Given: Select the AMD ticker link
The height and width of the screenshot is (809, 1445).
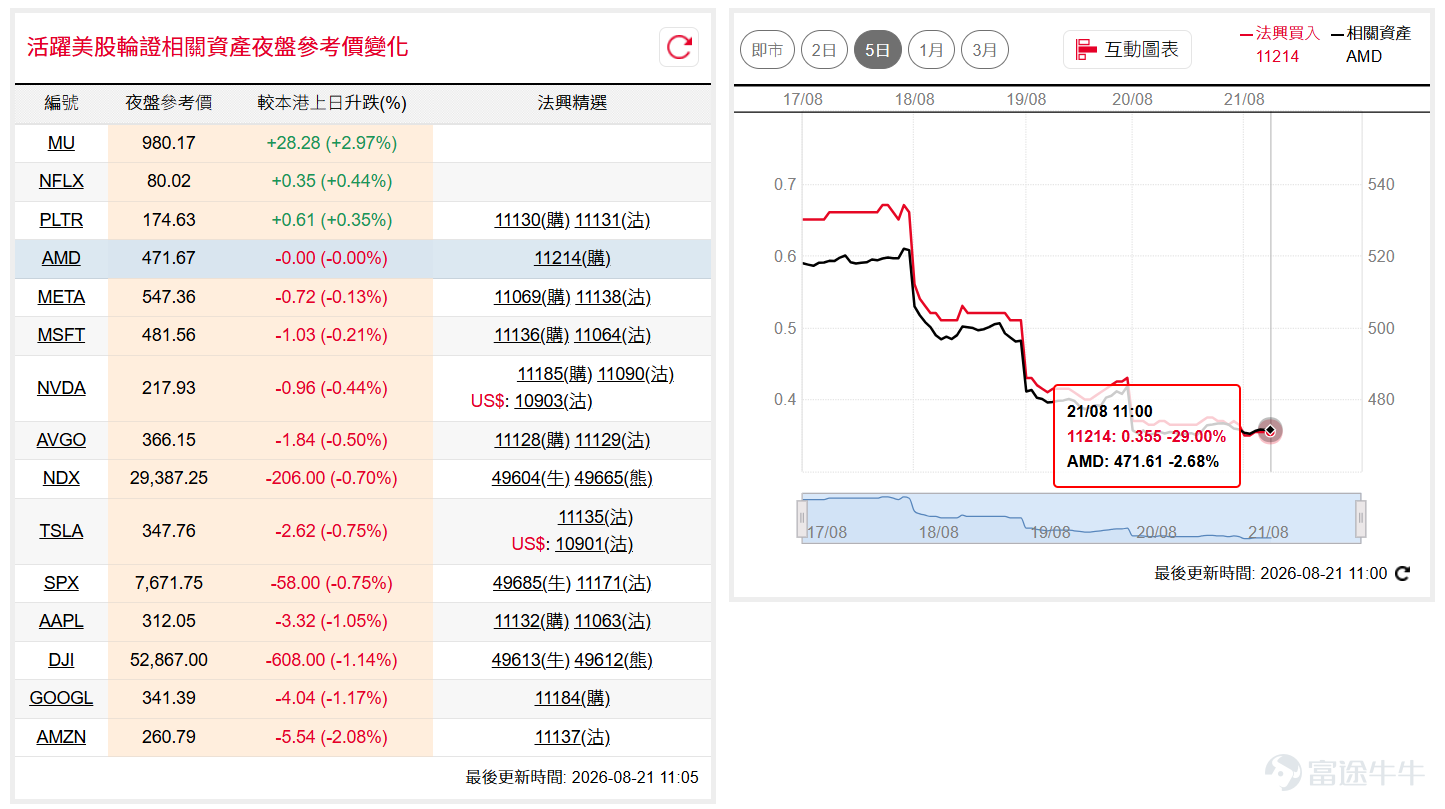Looking at the screenshot, I should [61, 258].
